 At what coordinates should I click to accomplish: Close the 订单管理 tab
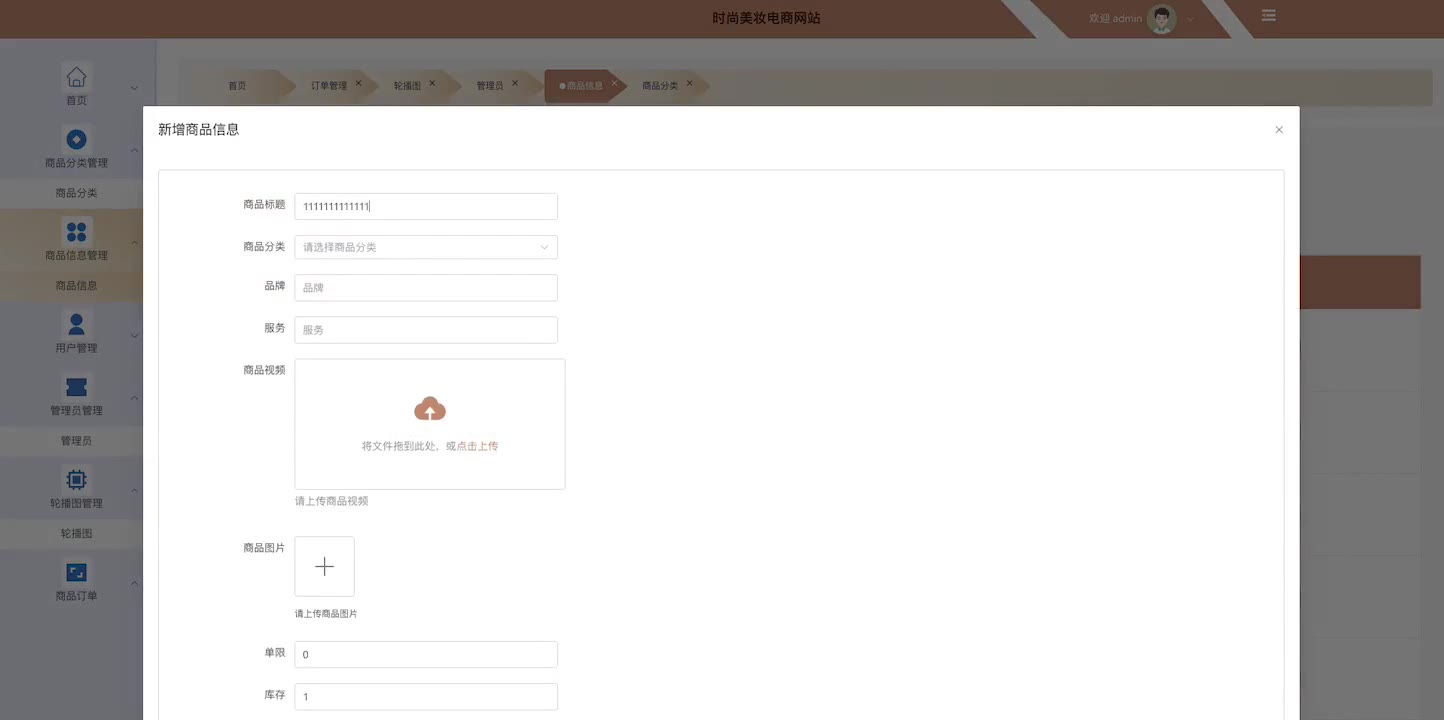click(358, 83)
